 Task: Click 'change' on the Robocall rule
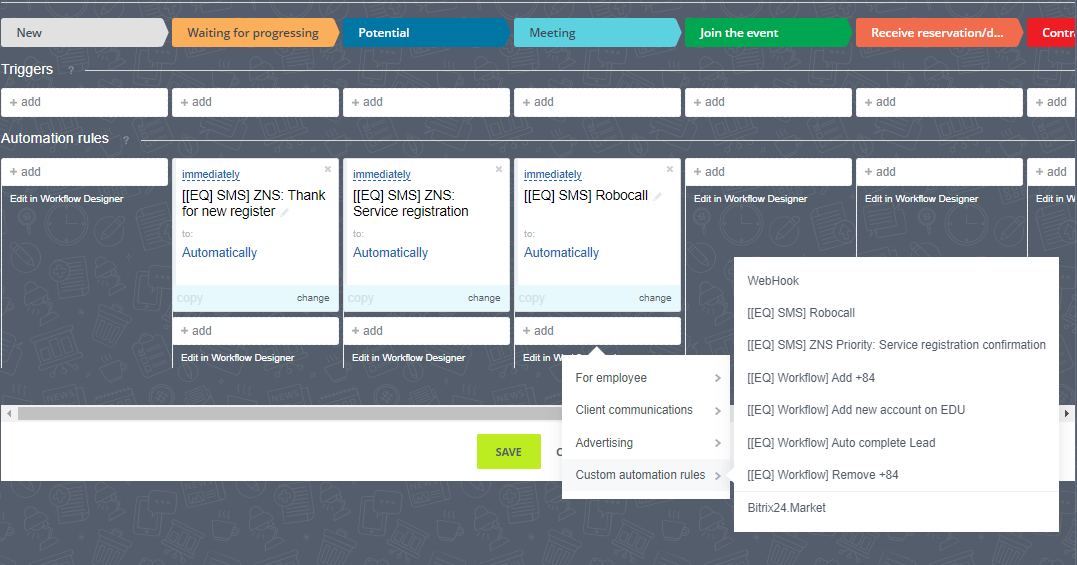click(x=655, y=298)
